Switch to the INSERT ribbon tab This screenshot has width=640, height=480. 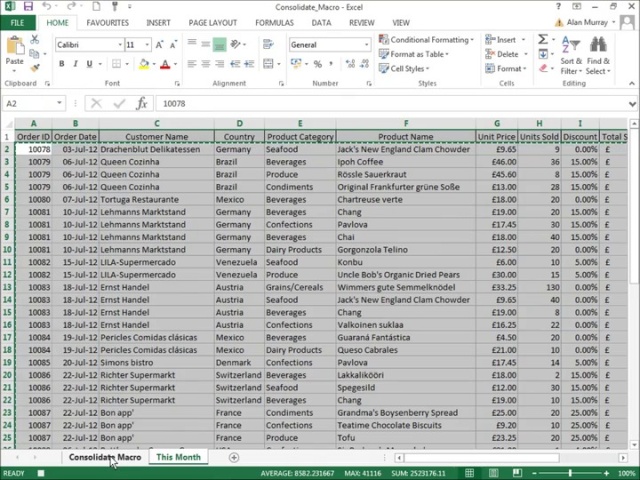(x=158, y=23)
